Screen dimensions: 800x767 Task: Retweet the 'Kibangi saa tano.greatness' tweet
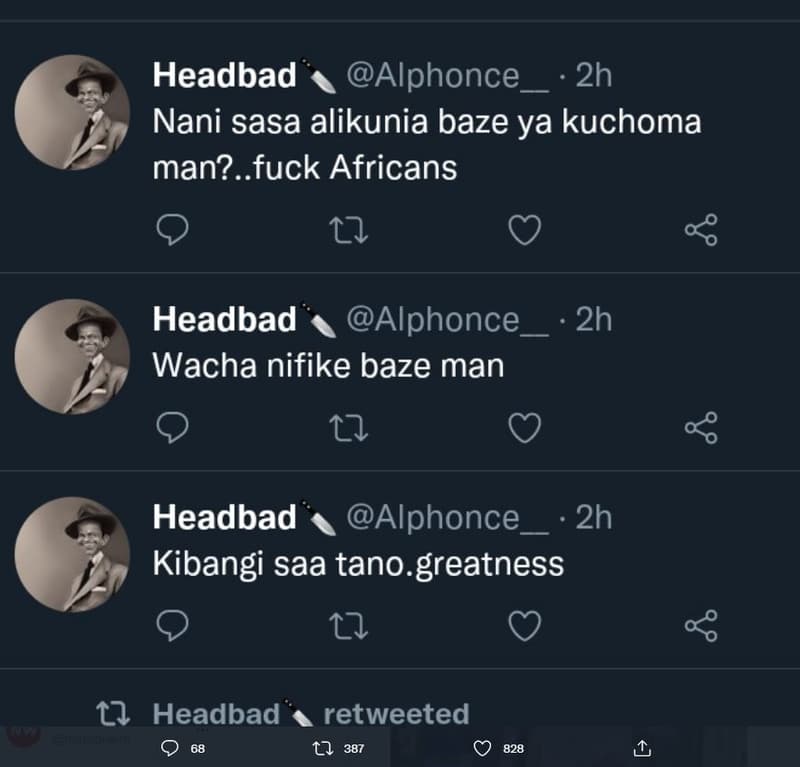(x=350, y=623)
